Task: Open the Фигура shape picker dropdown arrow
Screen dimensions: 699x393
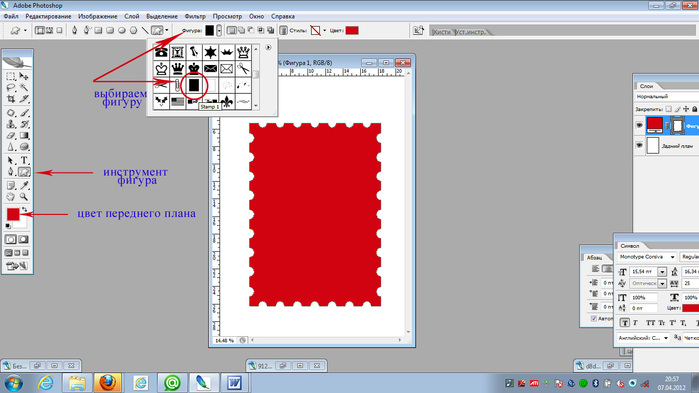Action: tap(219, 30)
